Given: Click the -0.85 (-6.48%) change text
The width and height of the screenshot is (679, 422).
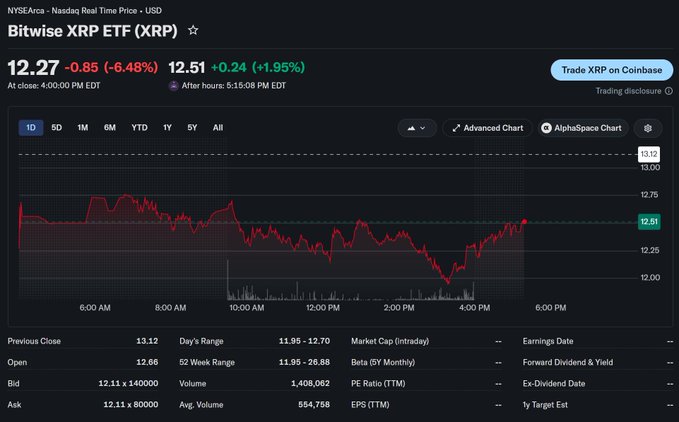Looking at the screenshot, I should (111, 68).
